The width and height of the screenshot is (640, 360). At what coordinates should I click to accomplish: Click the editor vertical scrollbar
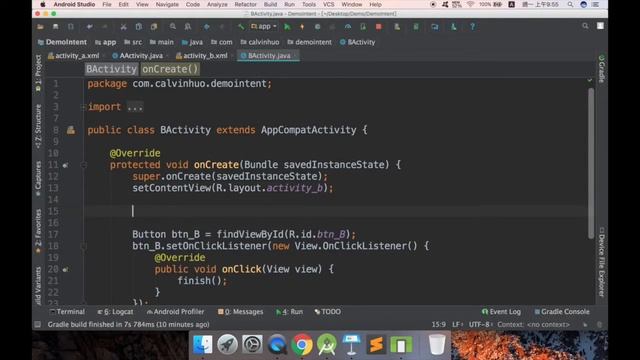(x=591, y=163)
